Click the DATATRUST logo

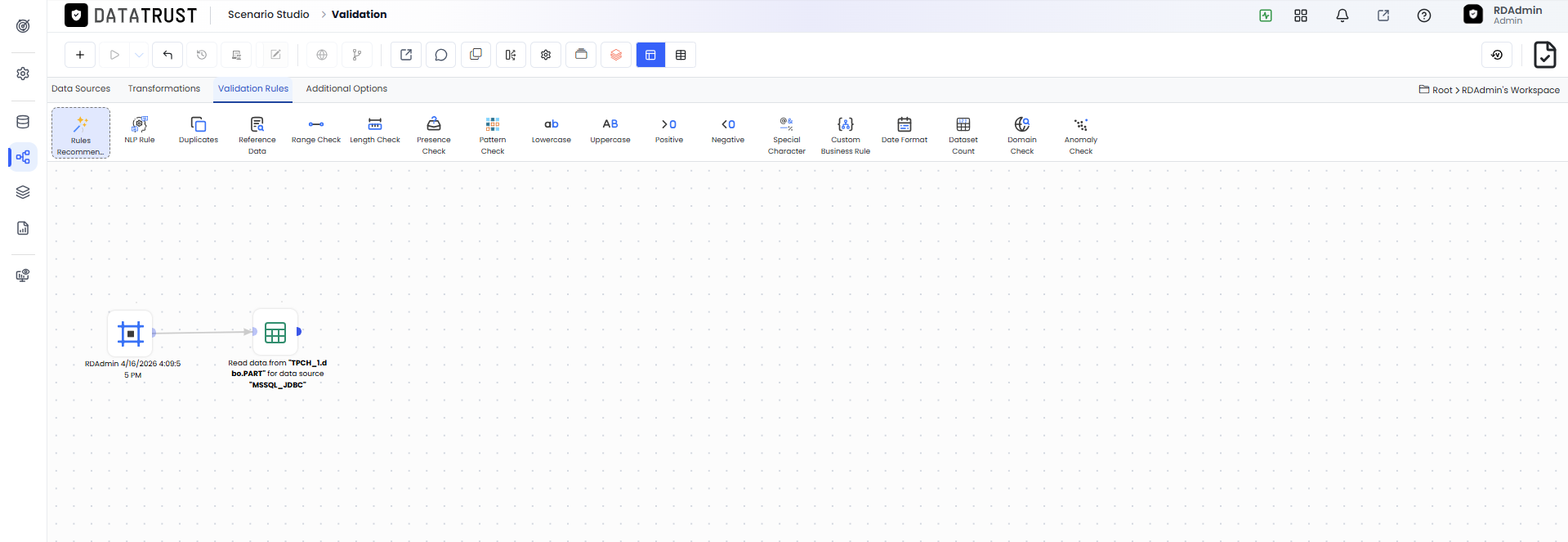click(131, 15)
